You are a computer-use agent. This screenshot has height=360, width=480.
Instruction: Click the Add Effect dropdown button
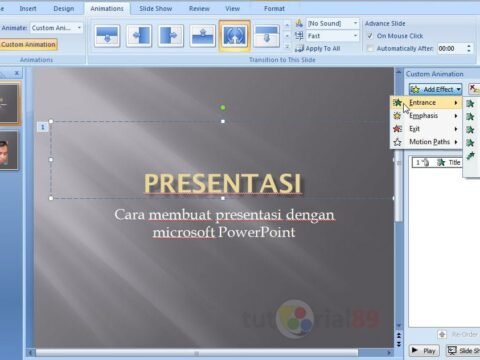(x=435, y=89)
